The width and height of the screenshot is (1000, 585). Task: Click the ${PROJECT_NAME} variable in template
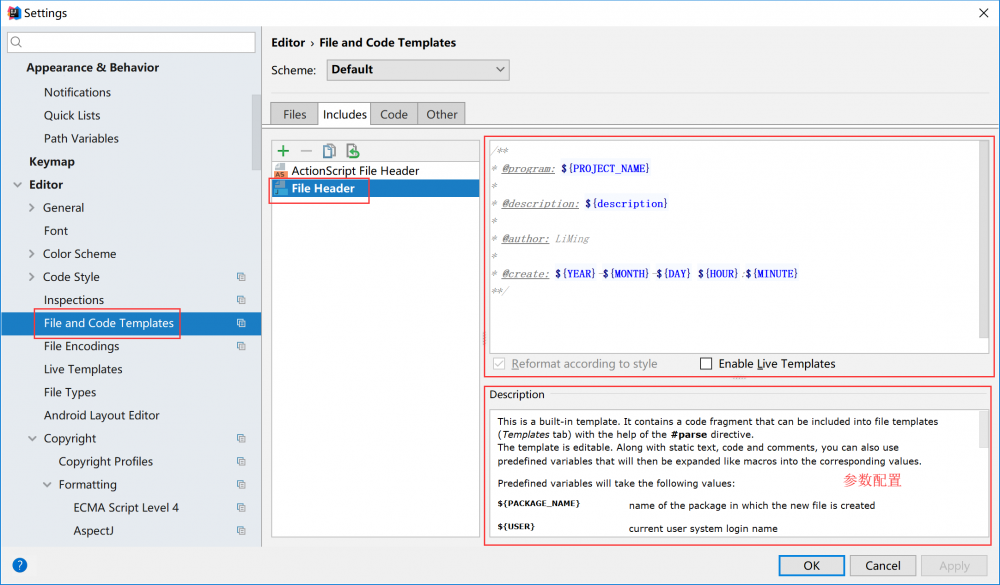point(605,168)
